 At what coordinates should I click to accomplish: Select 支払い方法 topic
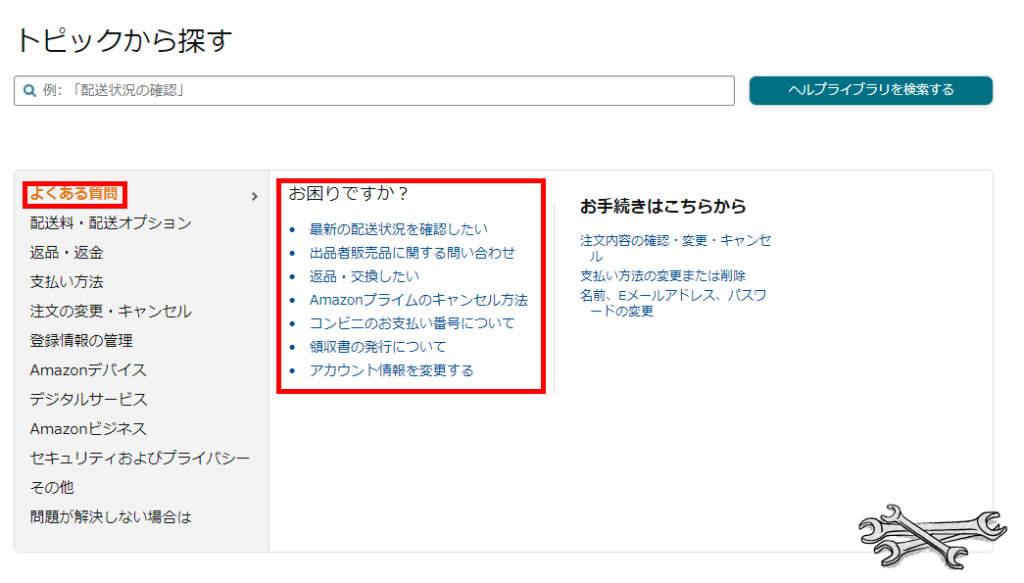pos(67,282)
